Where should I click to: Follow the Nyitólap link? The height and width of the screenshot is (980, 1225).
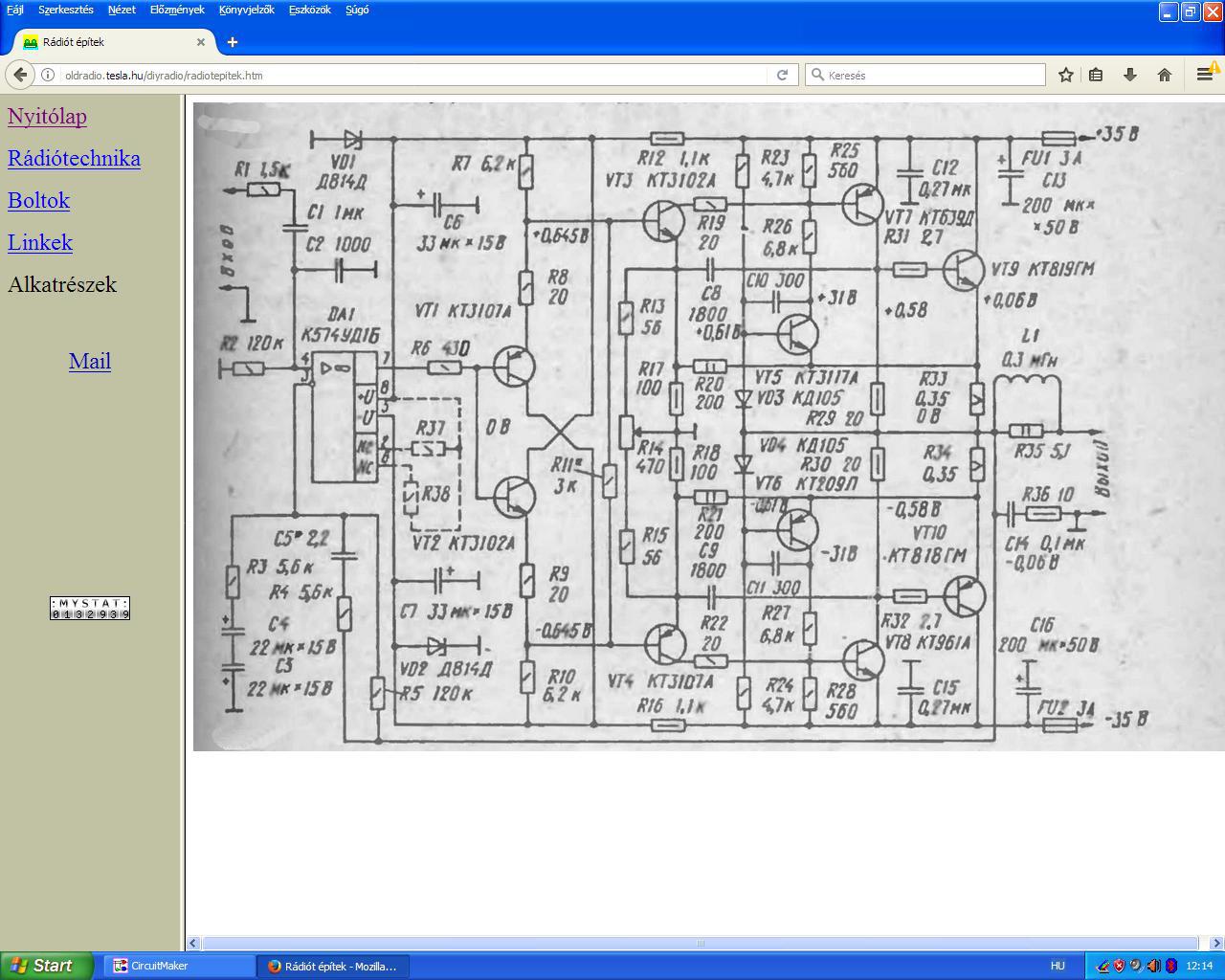[x=47, y=116]
